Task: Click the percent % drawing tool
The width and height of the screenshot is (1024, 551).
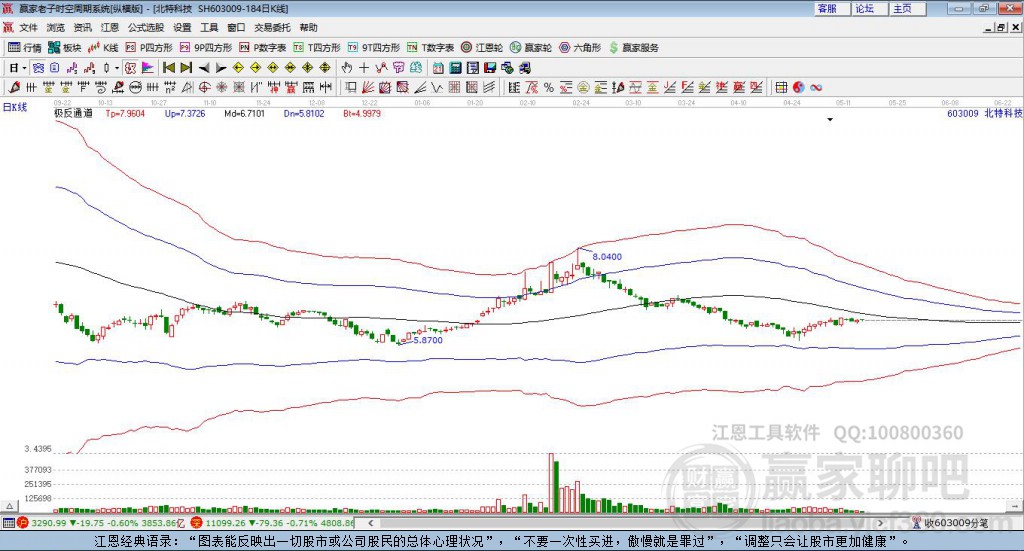Action: click(549, 87)
